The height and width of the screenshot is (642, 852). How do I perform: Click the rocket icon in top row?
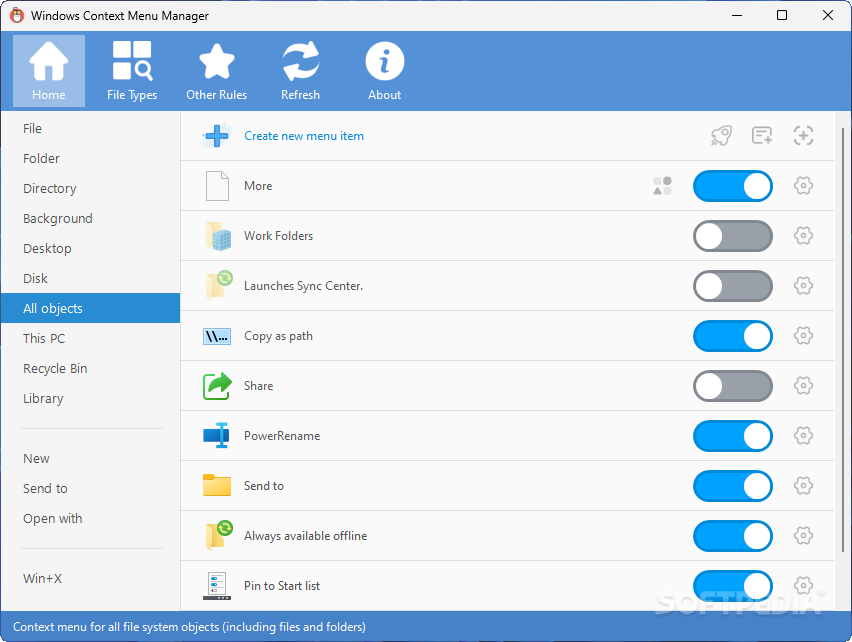(x=721, y=136)
